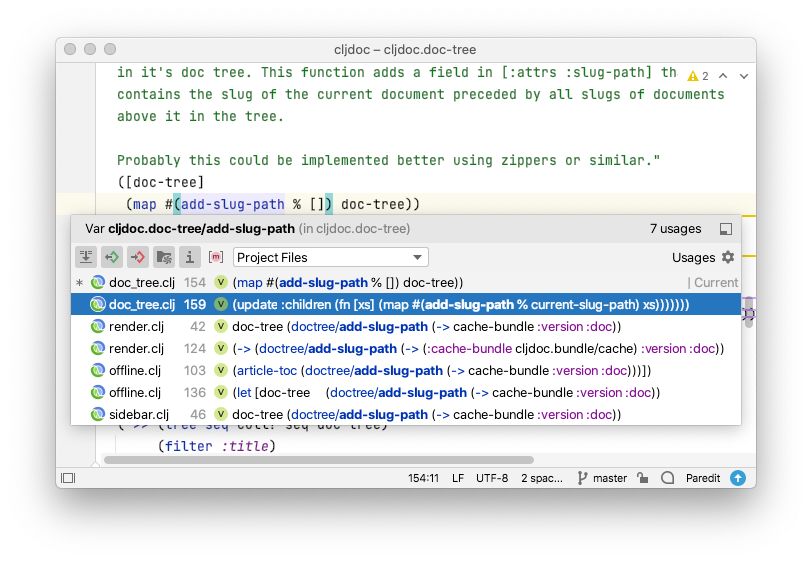Select offline.clj line 136 usage
This screenshot has width=812, height=562.
[405, 393]
